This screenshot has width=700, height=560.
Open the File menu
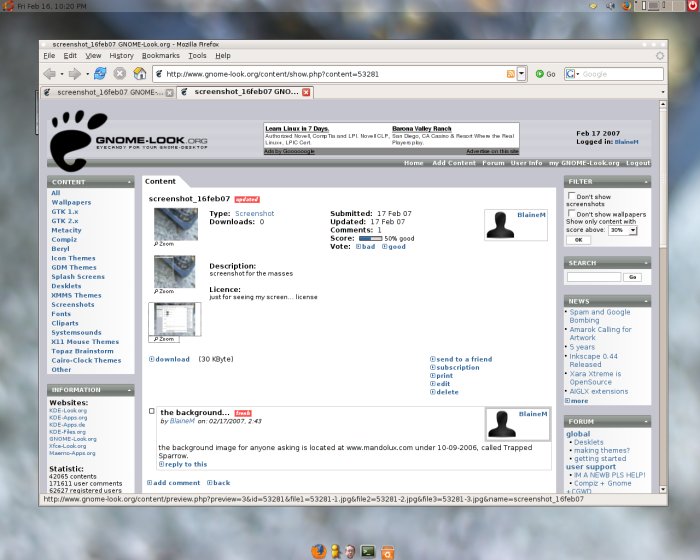(49, 56)
